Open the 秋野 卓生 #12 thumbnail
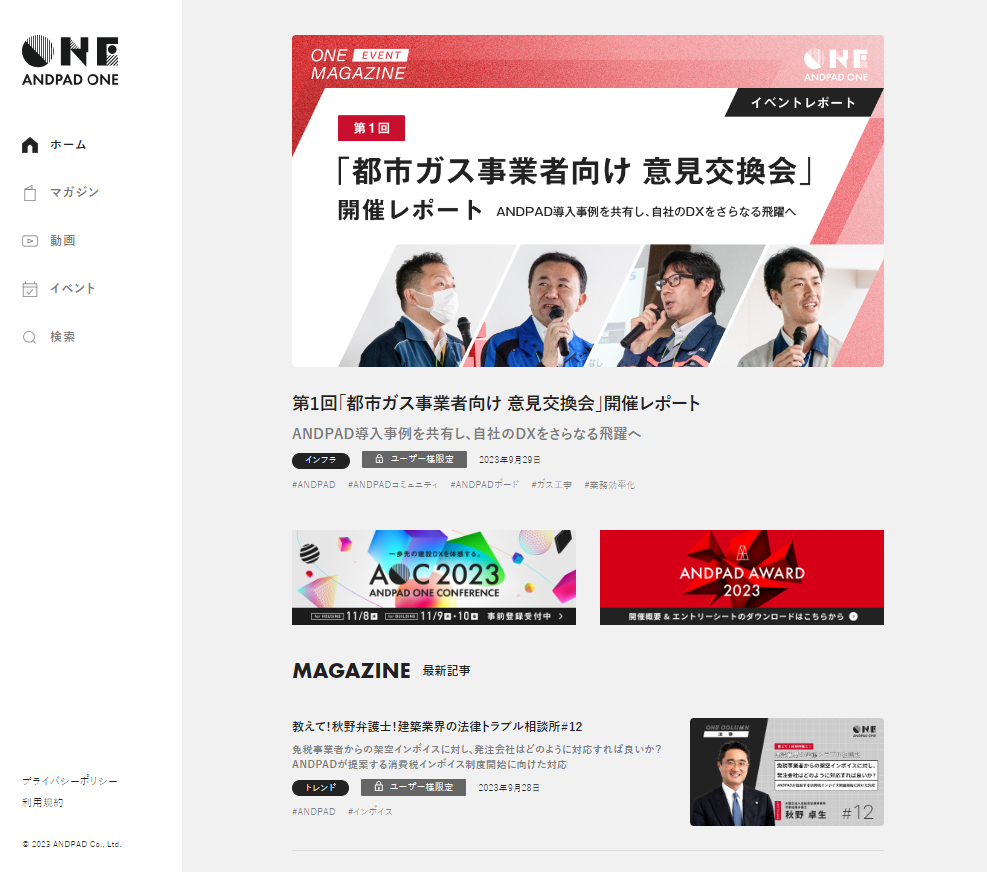 point(787,772)
